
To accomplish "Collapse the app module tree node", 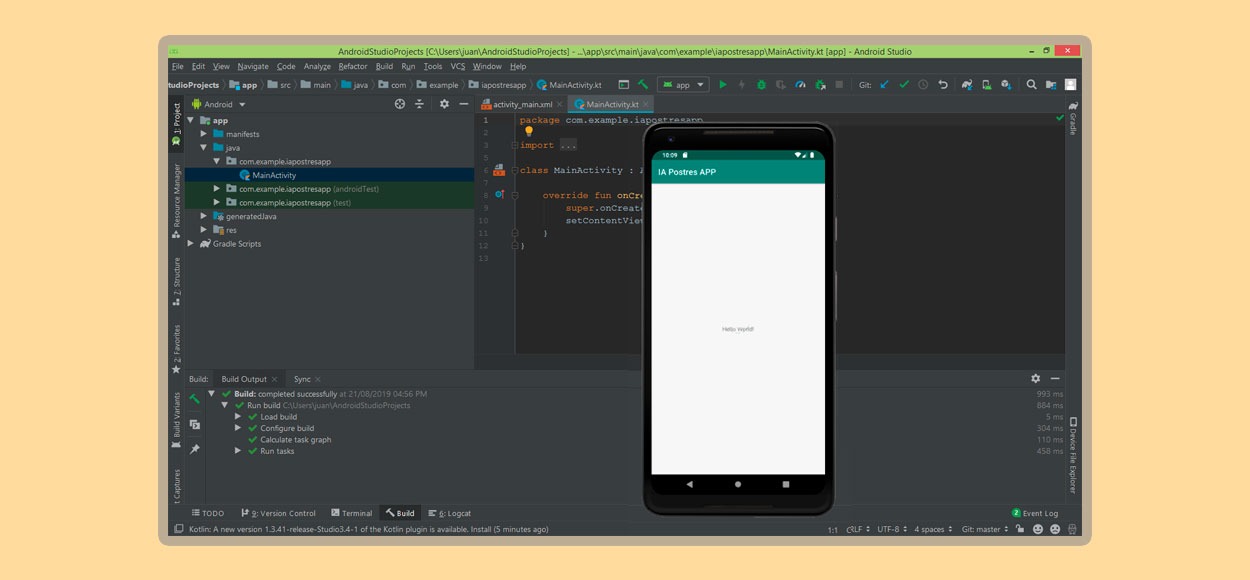I will coord(190,120).
